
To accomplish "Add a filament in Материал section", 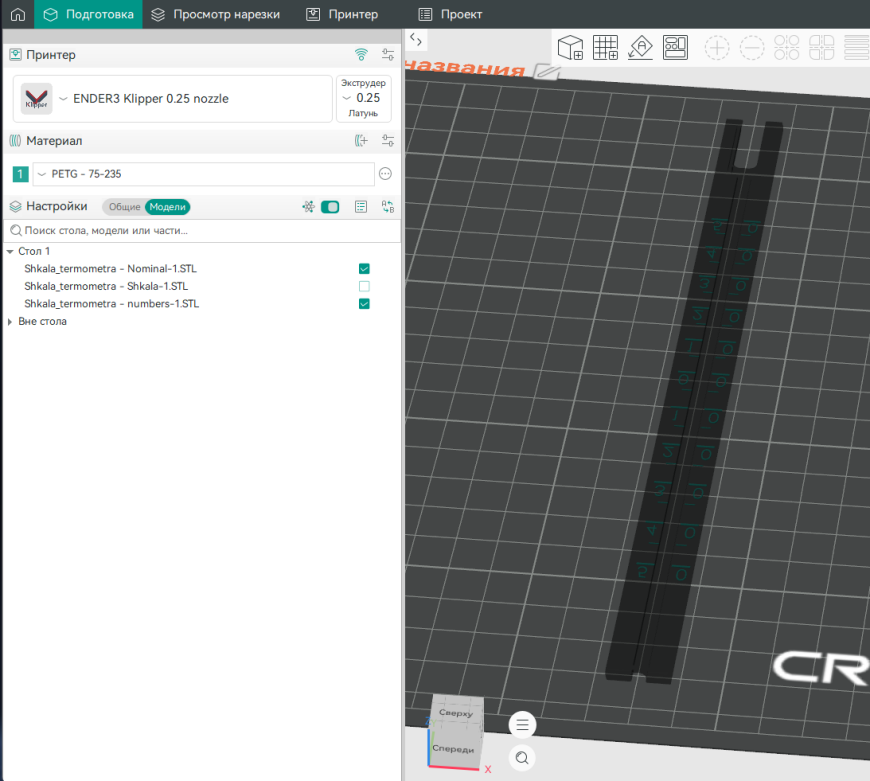I will click(361, 140).
